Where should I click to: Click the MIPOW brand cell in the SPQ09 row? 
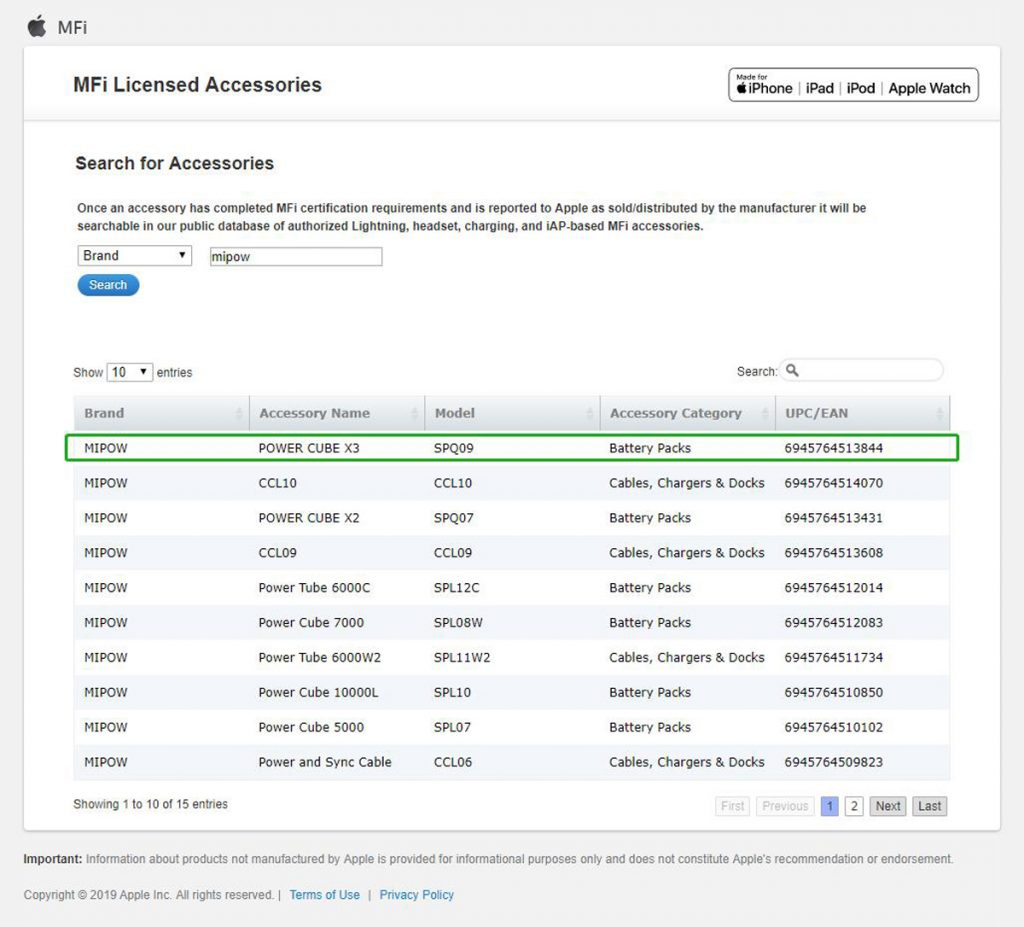pos(106,448)
